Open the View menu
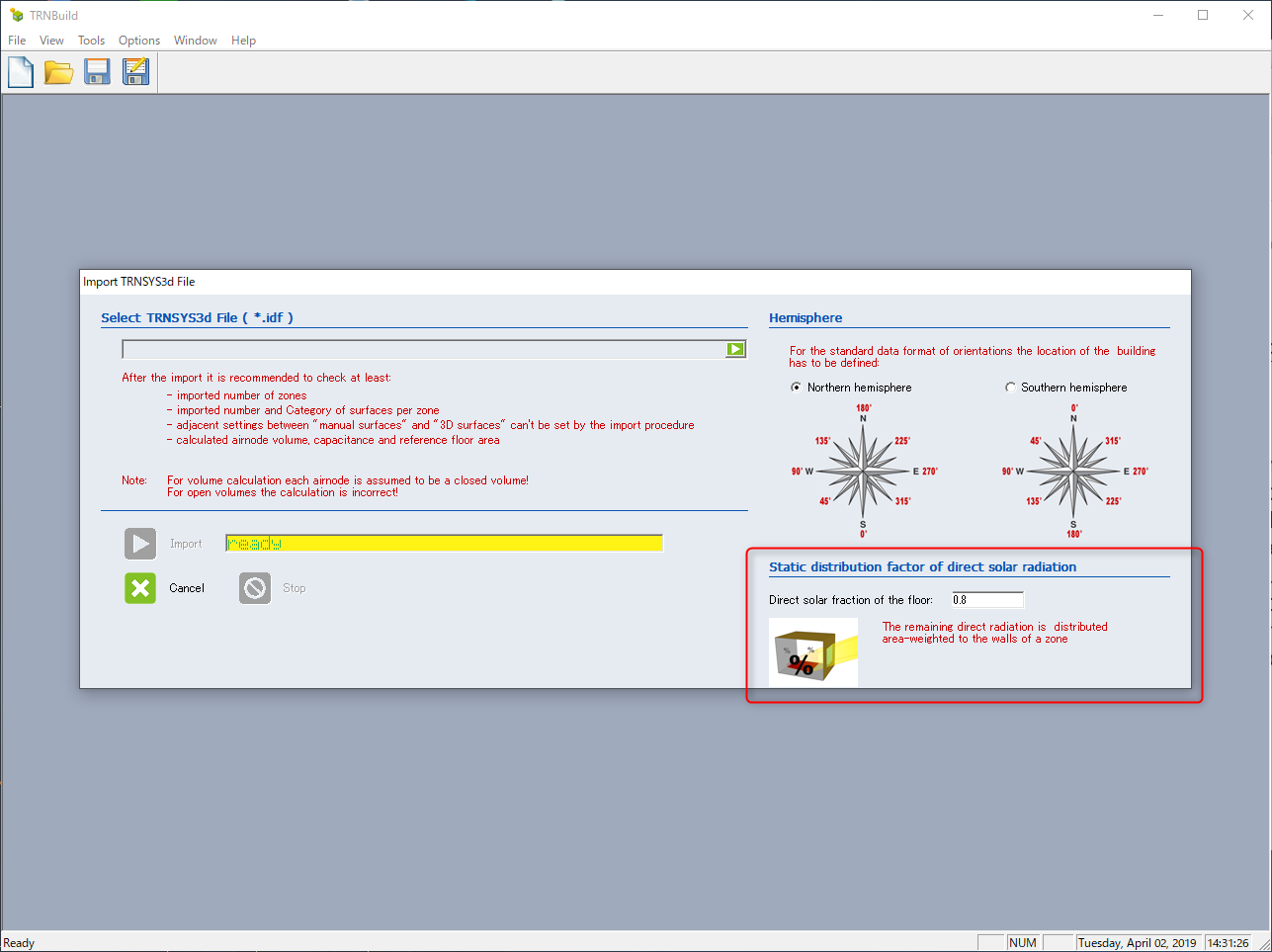Image resolution: width=1272 pixels, height=952 pixels. pos(51,41)
